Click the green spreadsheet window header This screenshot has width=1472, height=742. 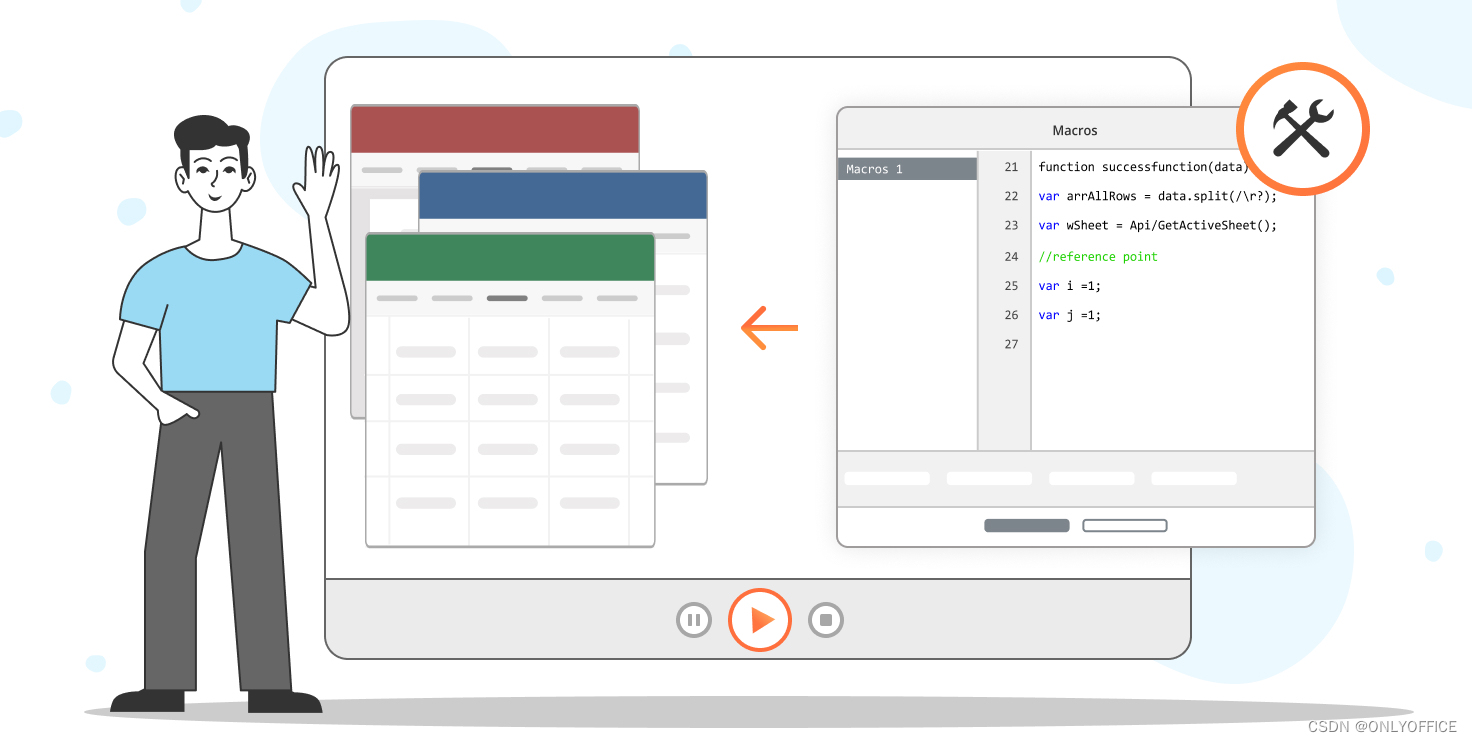[510, 258]
